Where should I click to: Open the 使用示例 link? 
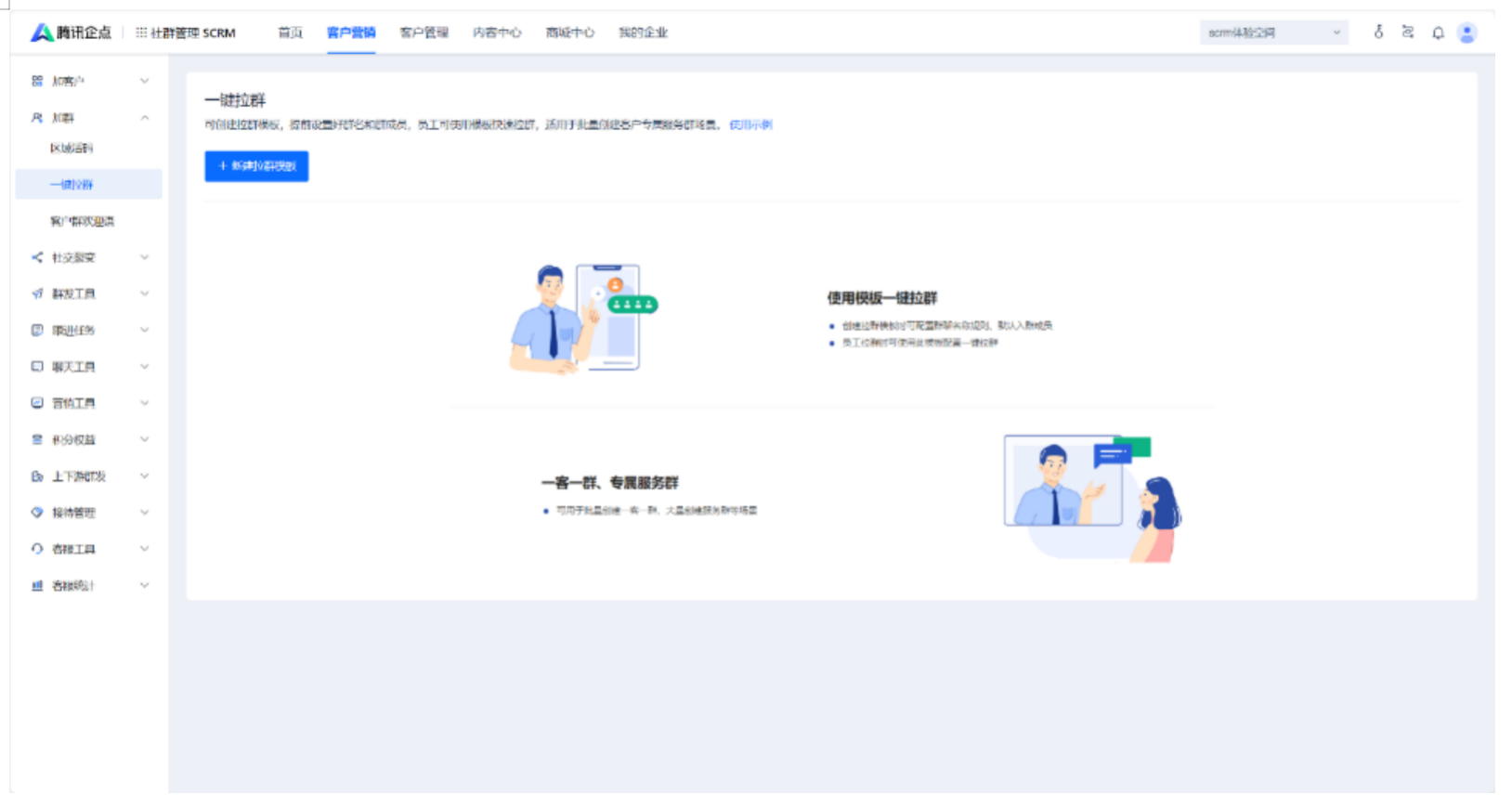pos(750,124)
